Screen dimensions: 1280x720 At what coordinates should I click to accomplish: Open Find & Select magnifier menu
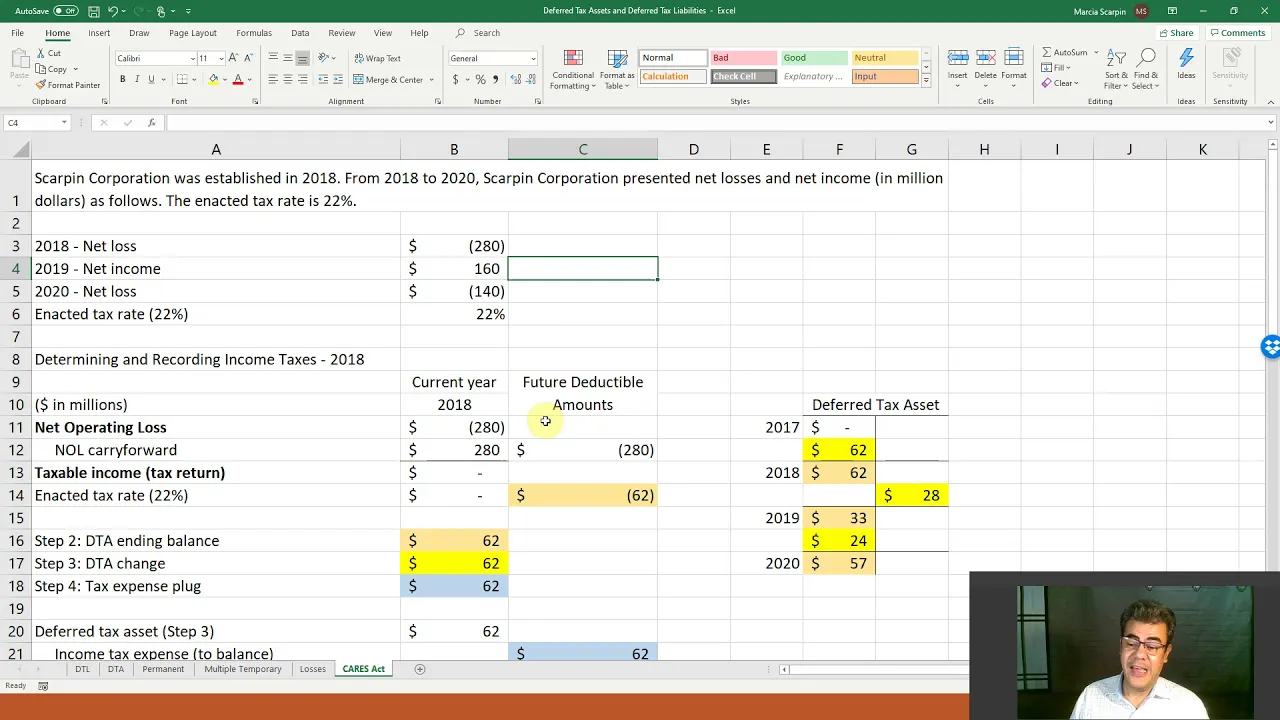tap(1146, 68)
